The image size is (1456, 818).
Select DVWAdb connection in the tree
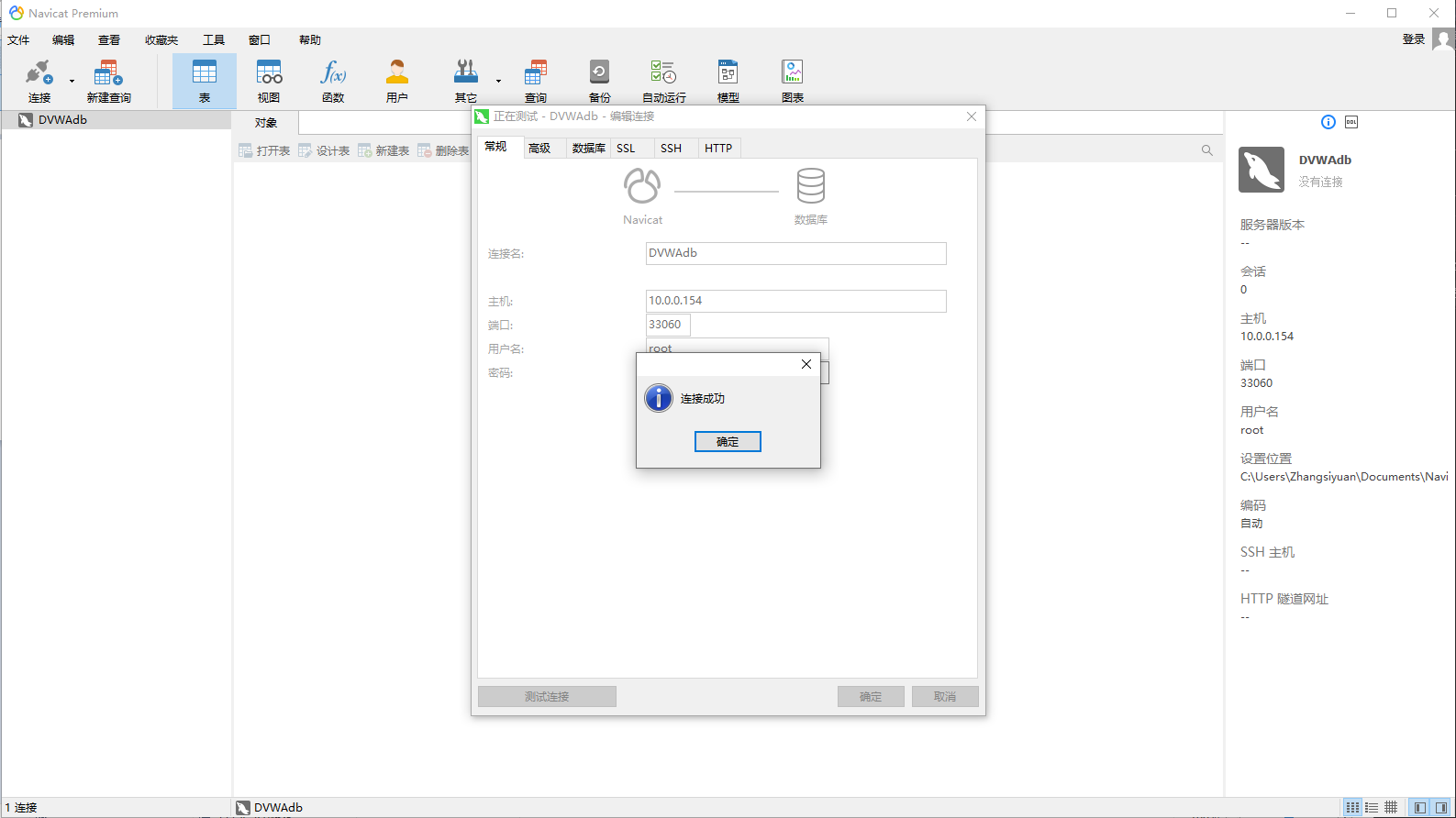[x=116, y=120]
